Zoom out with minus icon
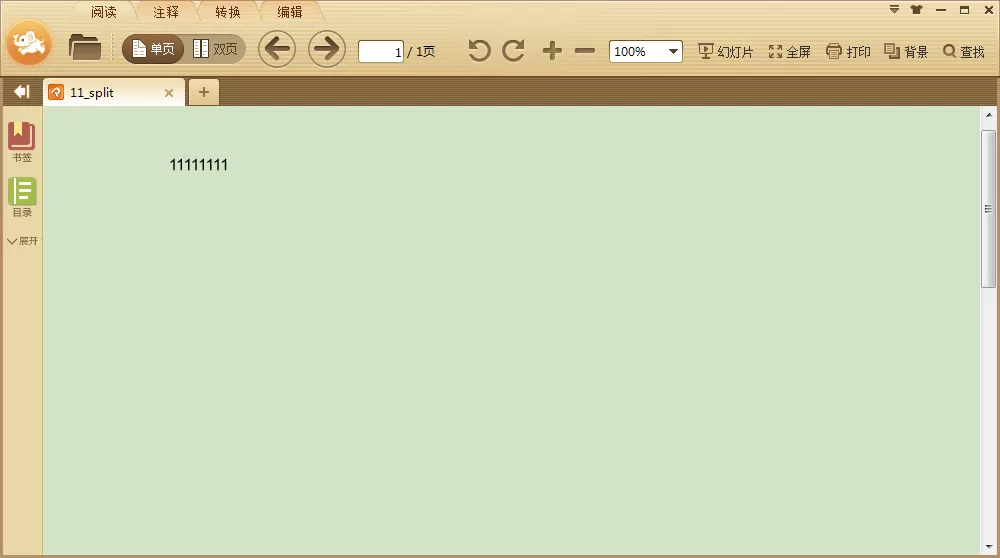This screenshot has height=558, width=1000. 585,51
